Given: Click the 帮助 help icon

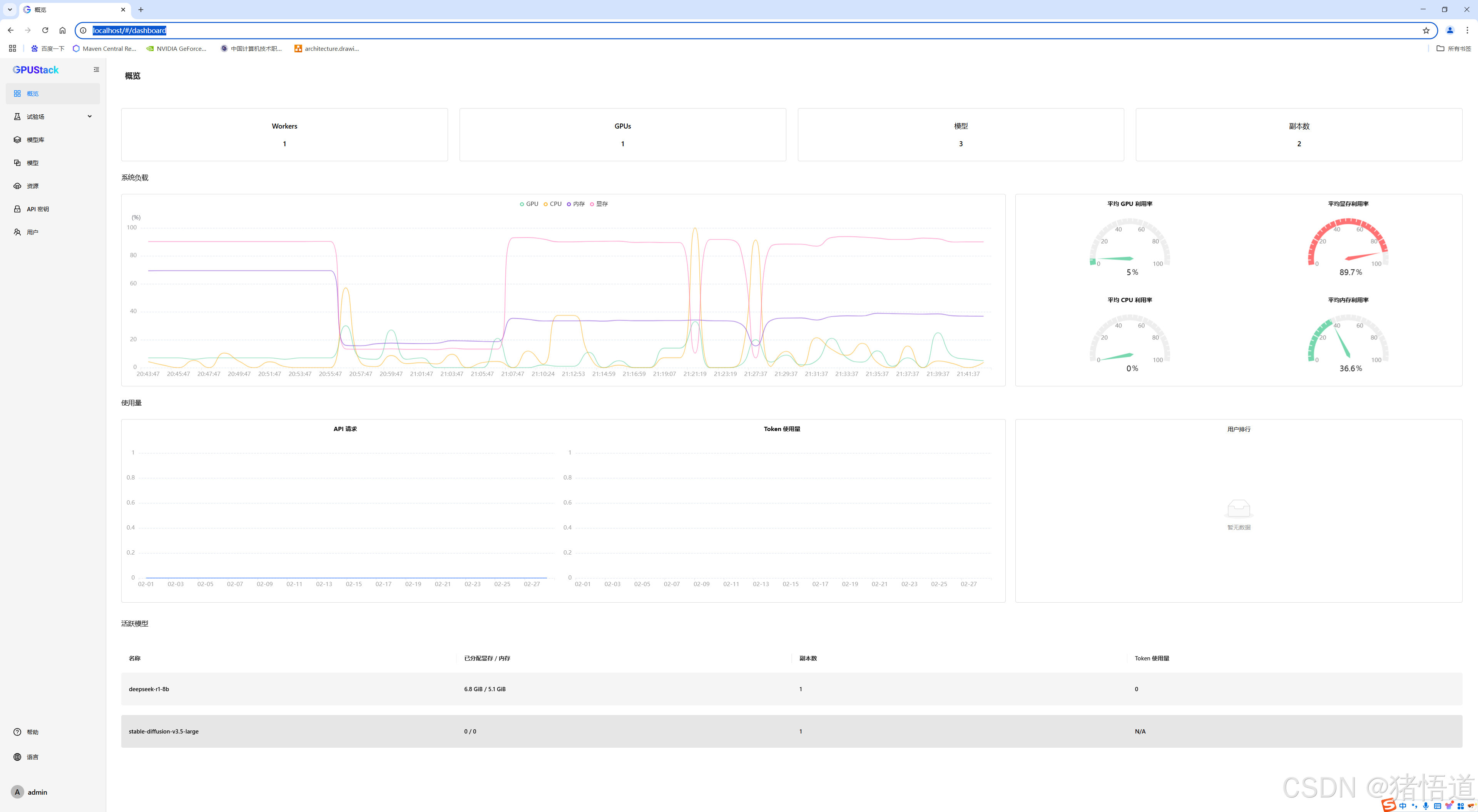Looking at the screenshot, I should click(17, 732).
